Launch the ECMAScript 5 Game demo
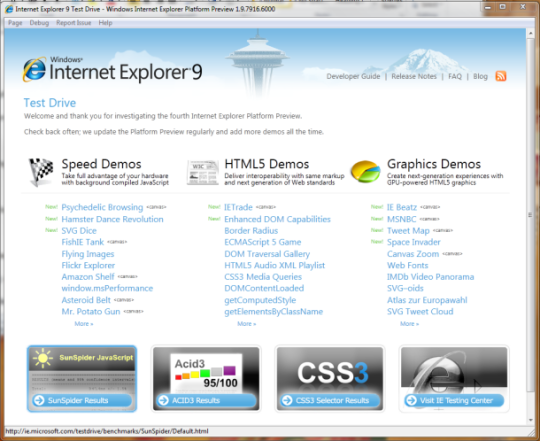 point(263,242)
